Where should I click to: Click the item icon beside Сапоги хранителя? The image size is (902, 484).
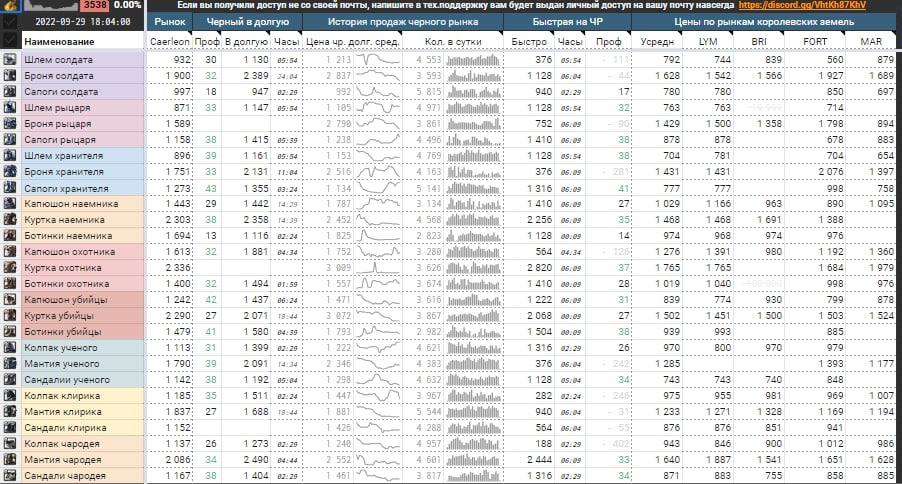10,188
